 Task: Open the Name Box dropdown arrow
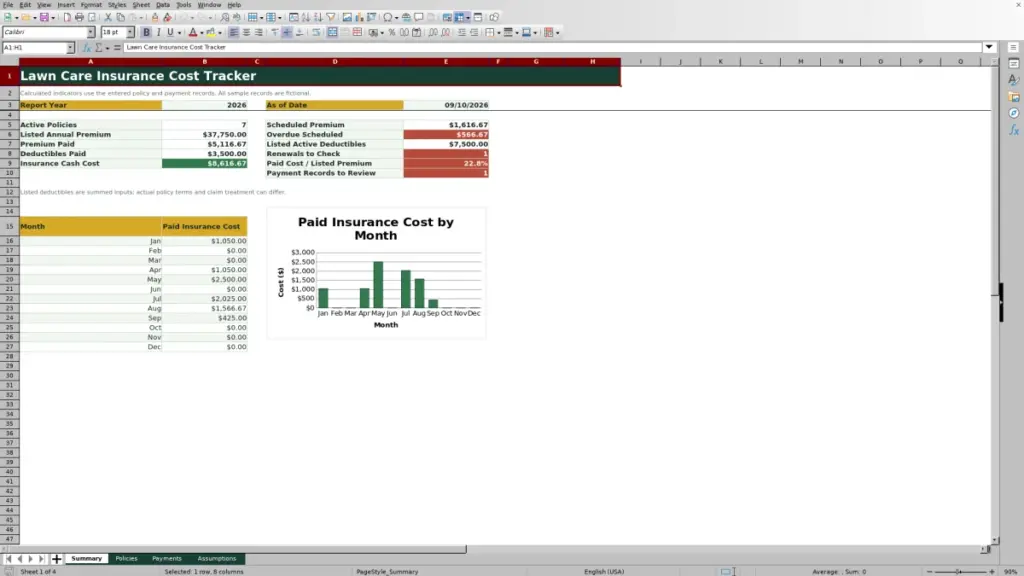click(70, 48)
